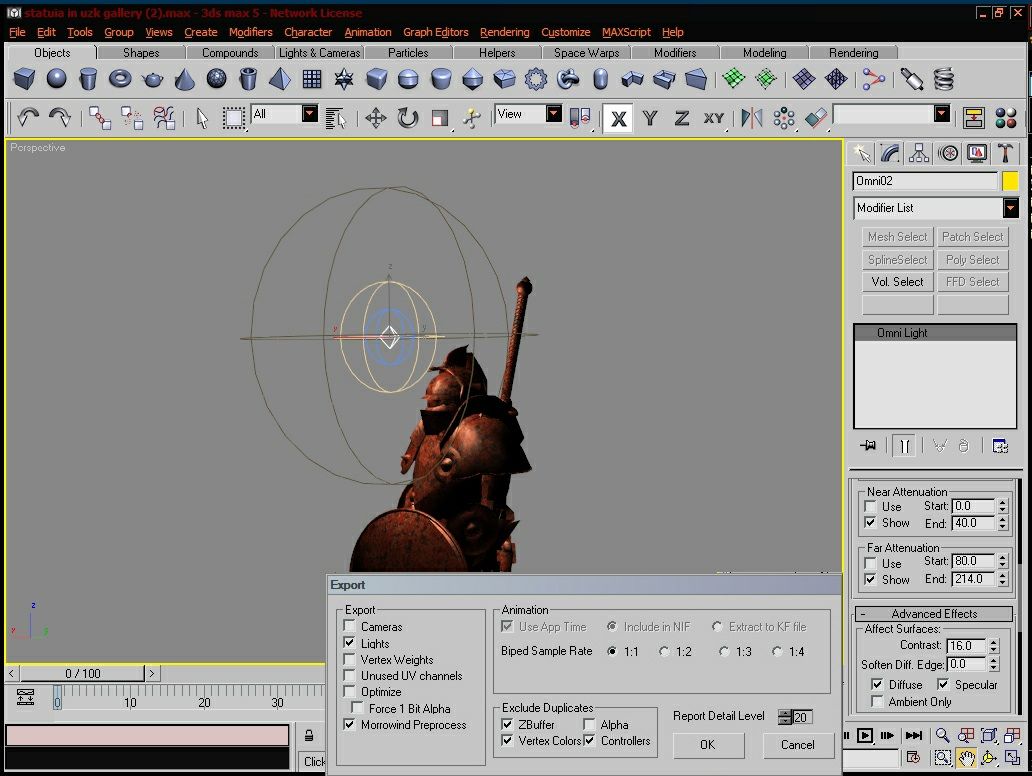Toggle Optimize export checkbox
Image resolution: width=1032 pixels, height=776 pixels.
tap(349, 691)
